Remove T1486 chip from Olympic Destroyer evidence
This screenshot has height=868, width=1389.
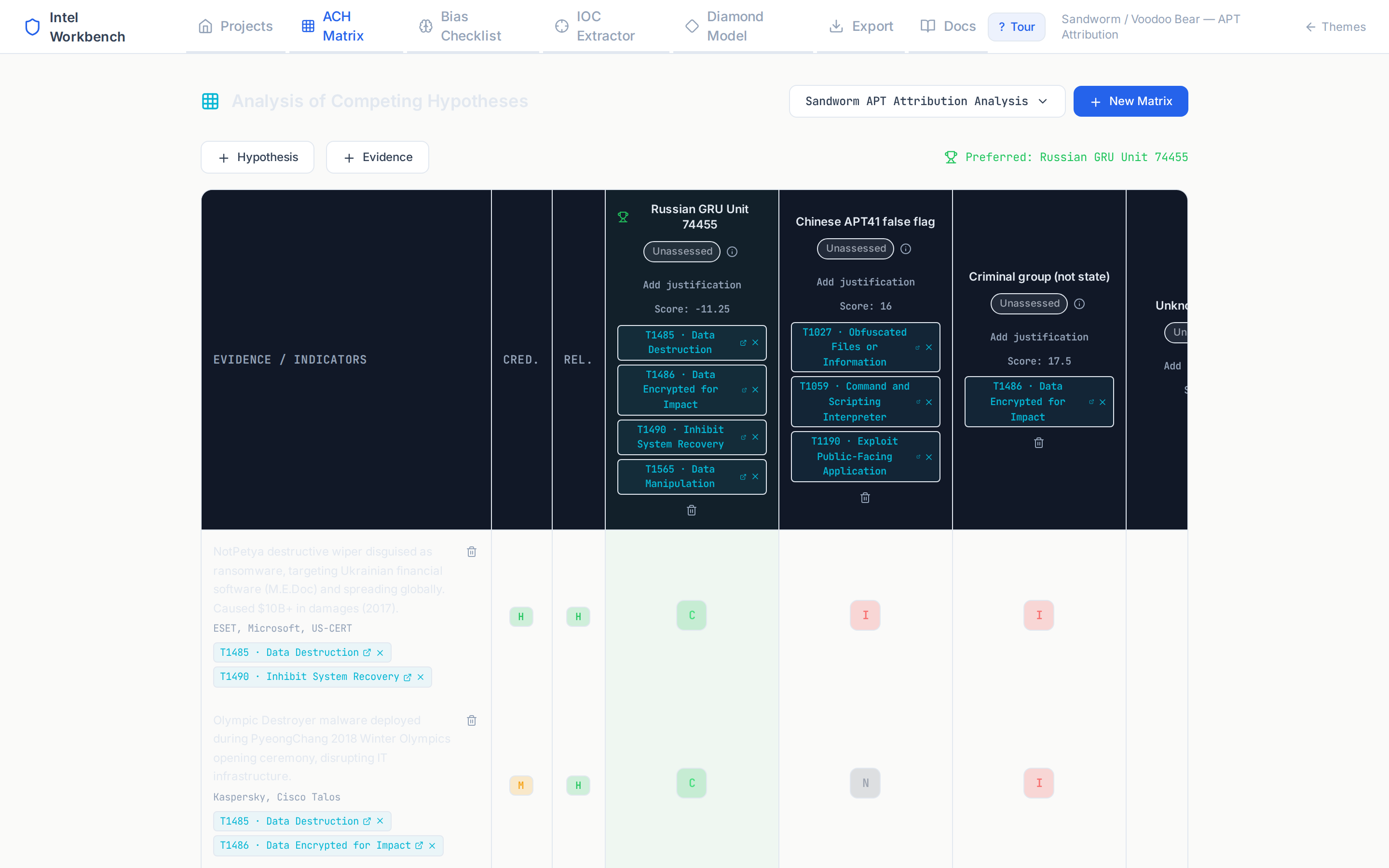pyautogui.click(x=432, y=846)
